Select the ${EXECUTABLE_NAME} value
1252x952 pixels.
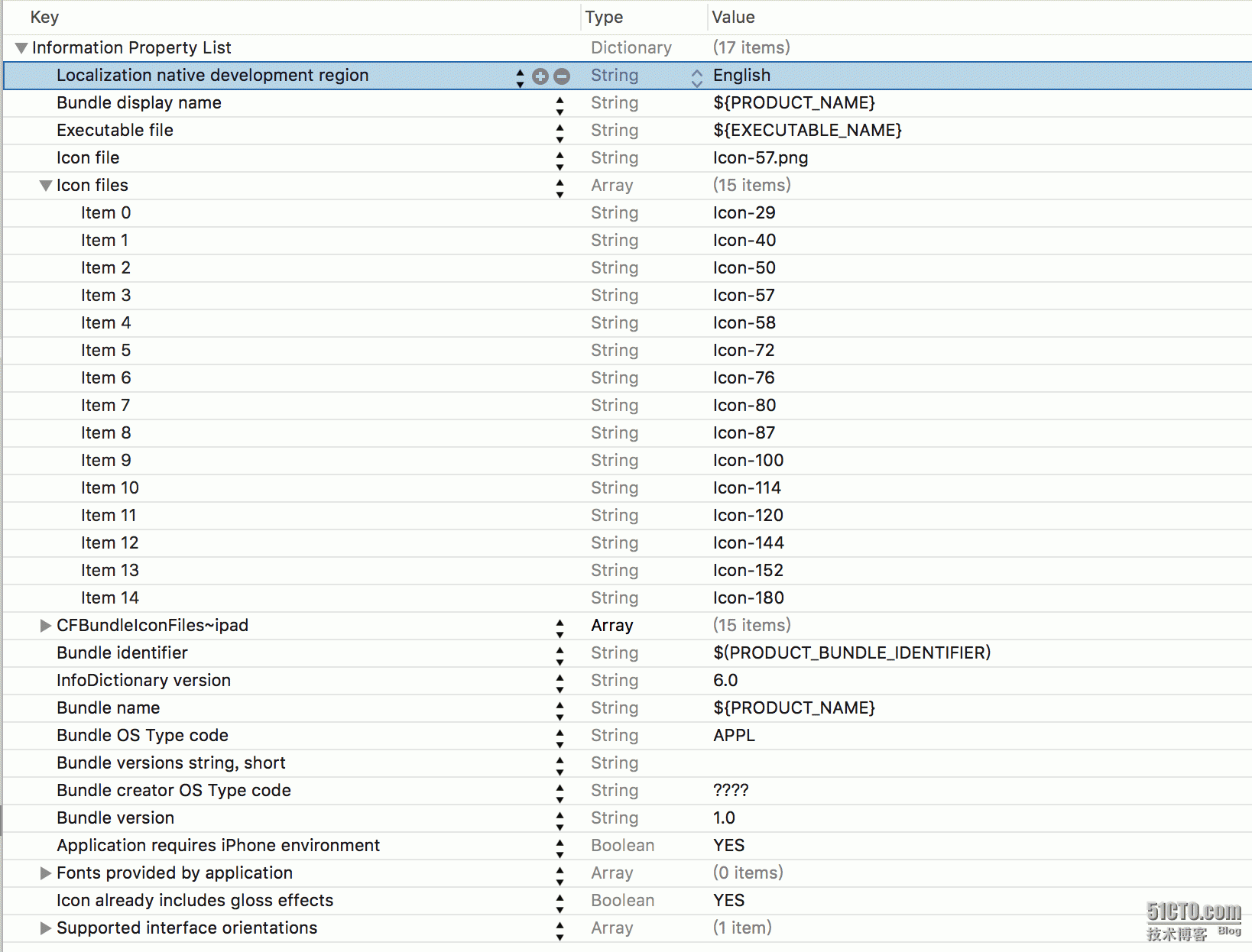(808, 130)
